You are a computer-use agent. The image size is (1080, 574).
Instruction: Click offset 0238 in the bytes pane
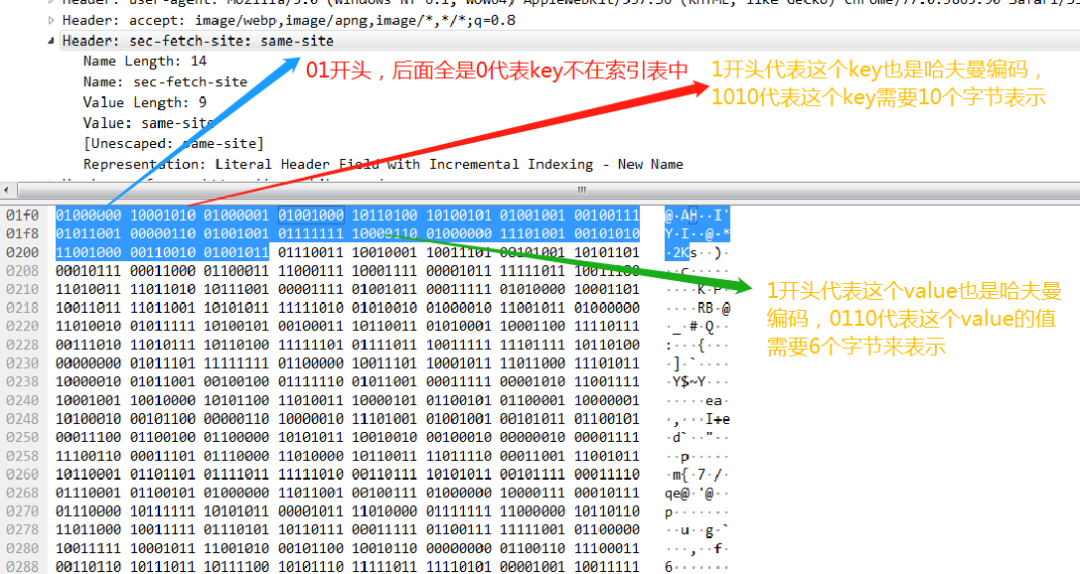22,382
